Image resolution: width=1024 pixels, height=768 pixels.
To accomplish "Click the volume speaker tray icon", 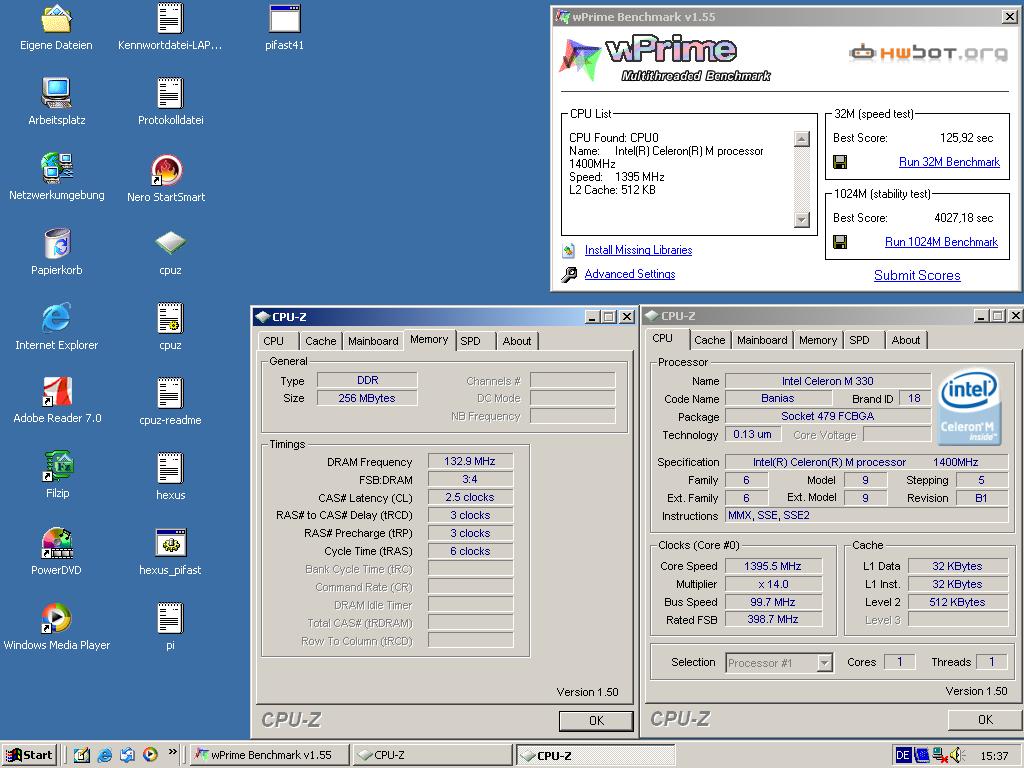I will [957, 755].
